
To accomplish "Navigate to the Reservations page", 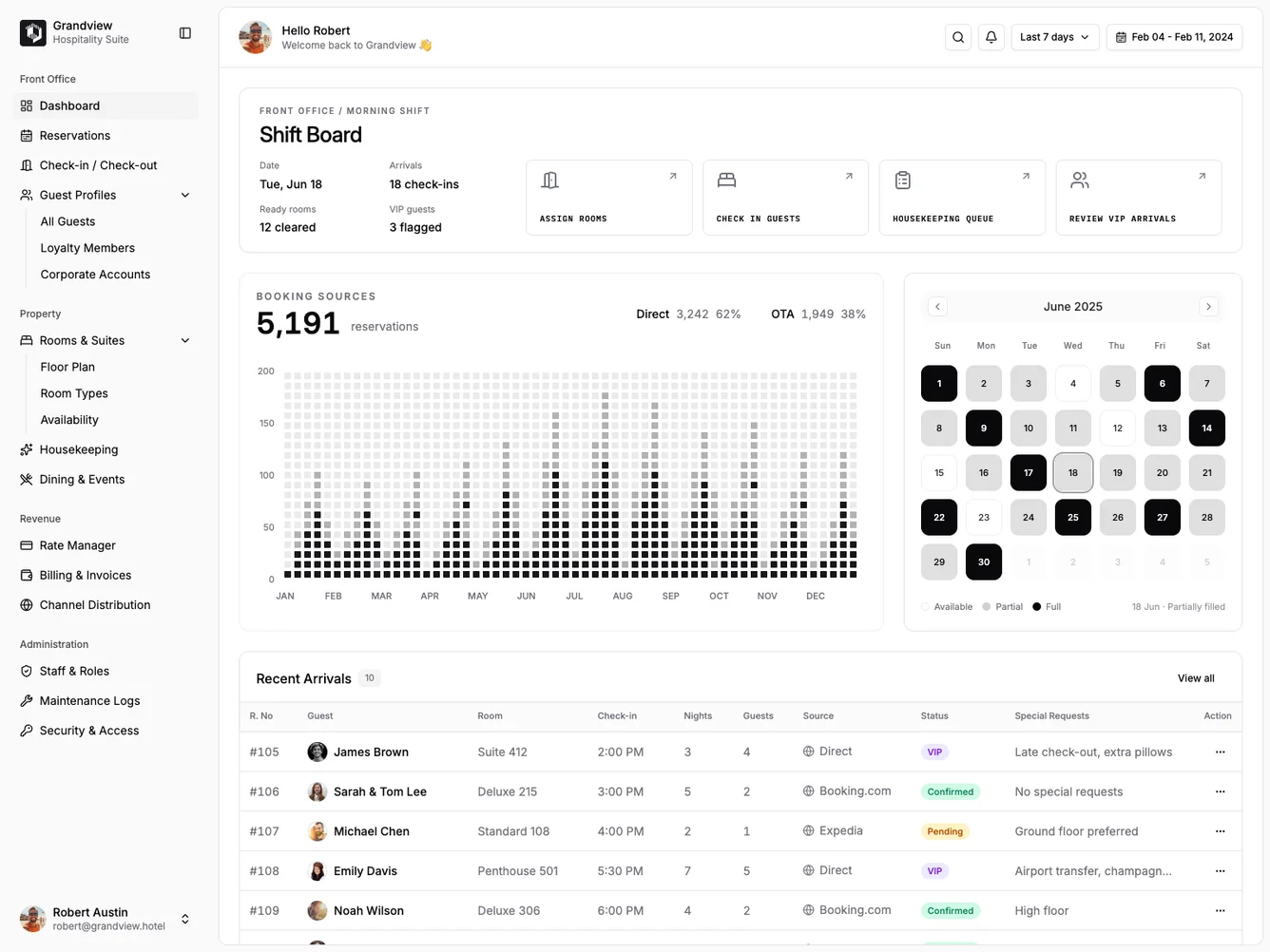I will (75, 135).
